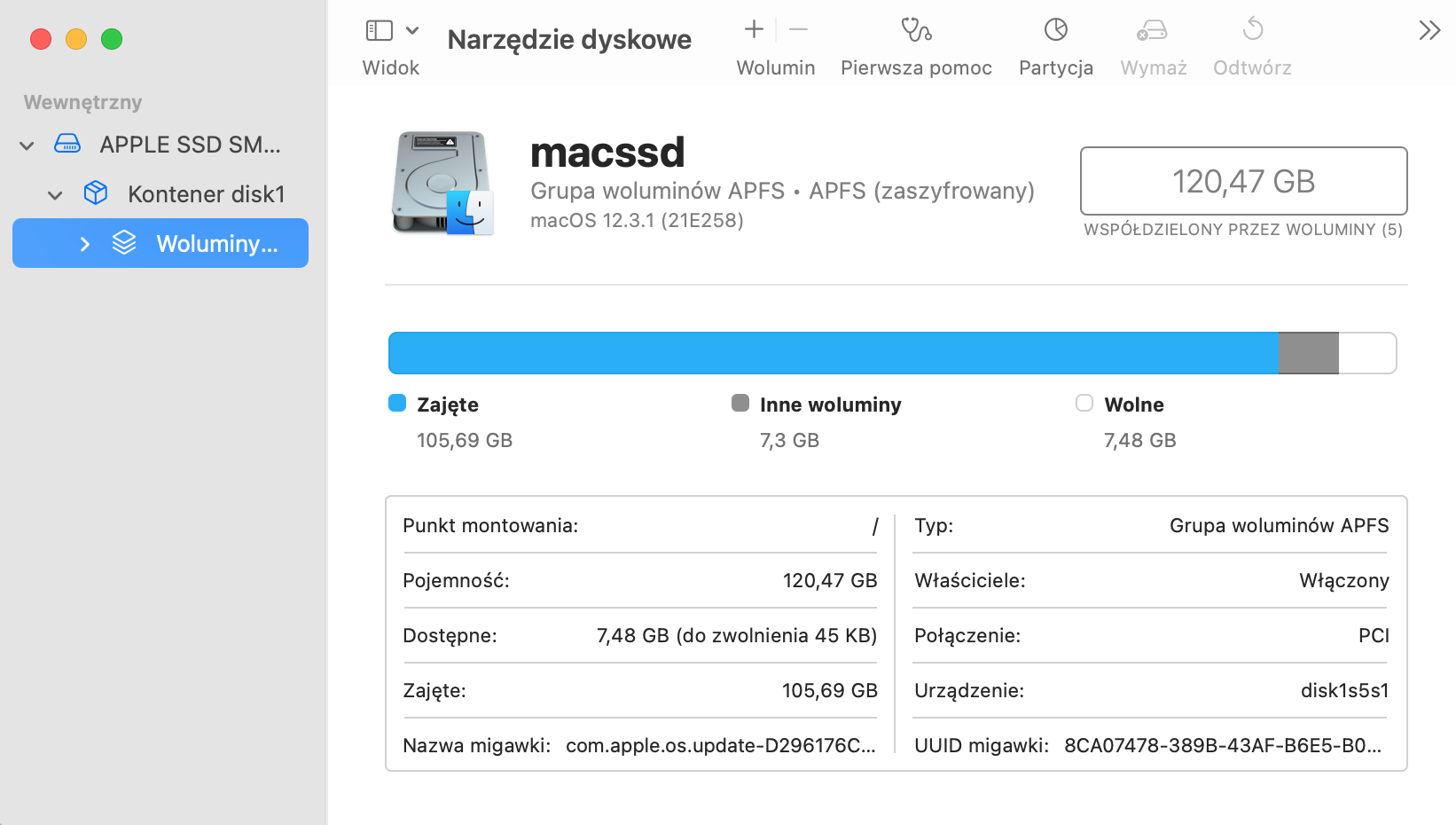The height and width of the screenshot is (825, 1456).
Task: Click the Narzędzie dyskowe window title
Action: point(569,40)
